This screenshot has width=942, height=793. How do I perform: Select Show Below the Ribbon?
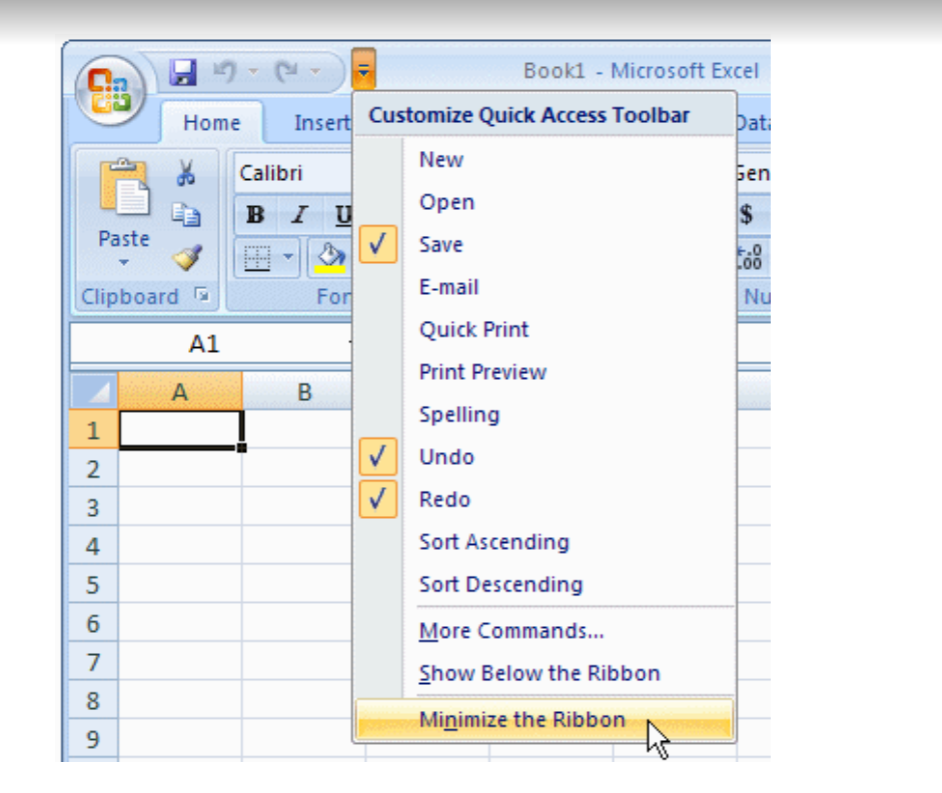(539, 673)
